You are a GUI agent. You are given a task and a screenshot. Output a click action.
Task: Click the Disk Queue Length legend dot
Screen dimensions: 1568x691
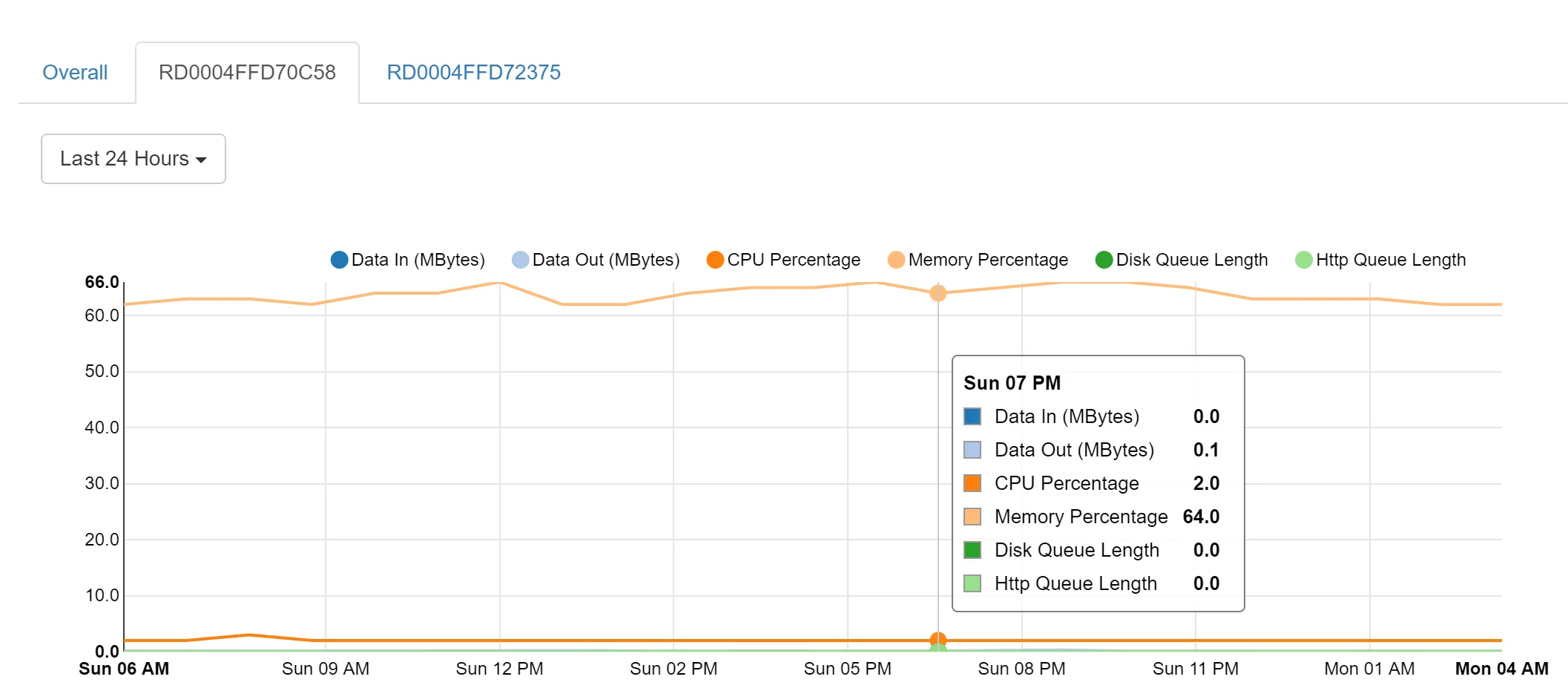coord(1104,260)
